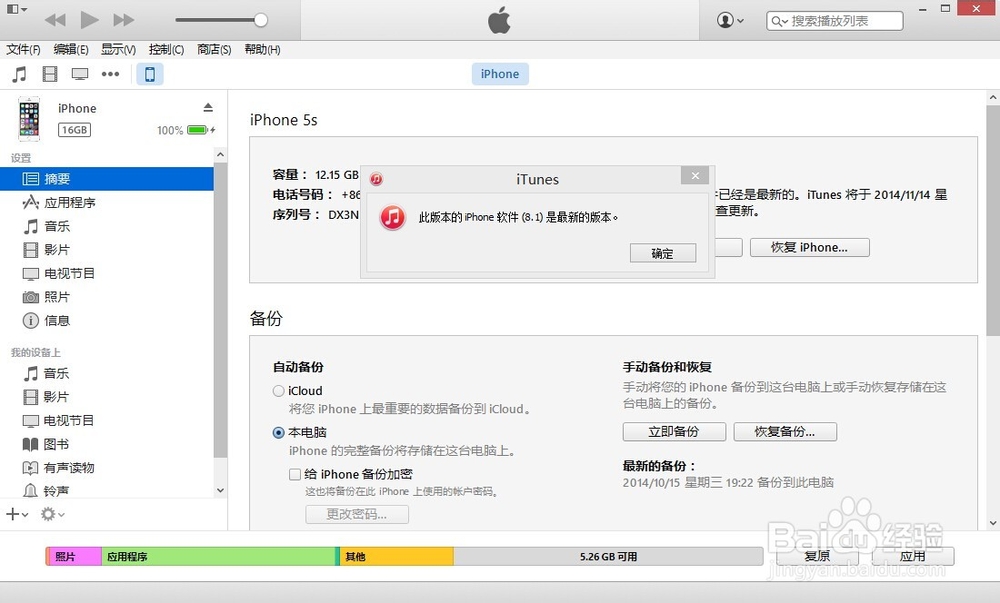Click the iPhone thumbnail image in sidebar

pos(29,119)
